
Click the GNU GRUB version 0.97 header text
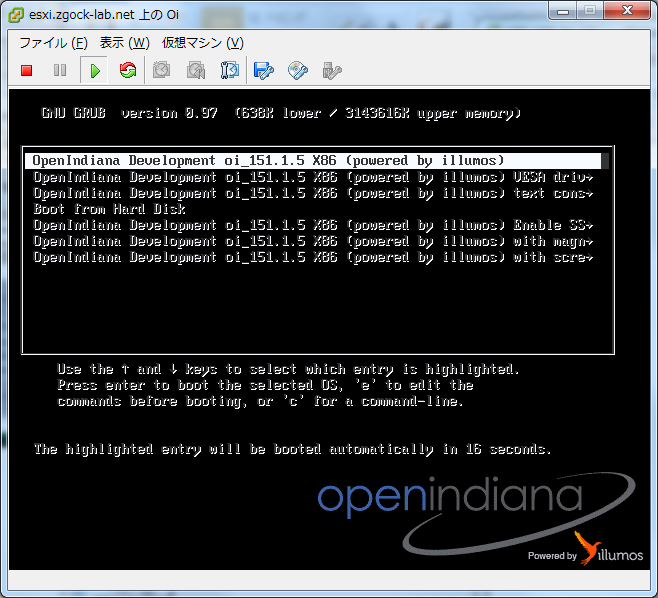pyautogui.click(x=281, y=113)
